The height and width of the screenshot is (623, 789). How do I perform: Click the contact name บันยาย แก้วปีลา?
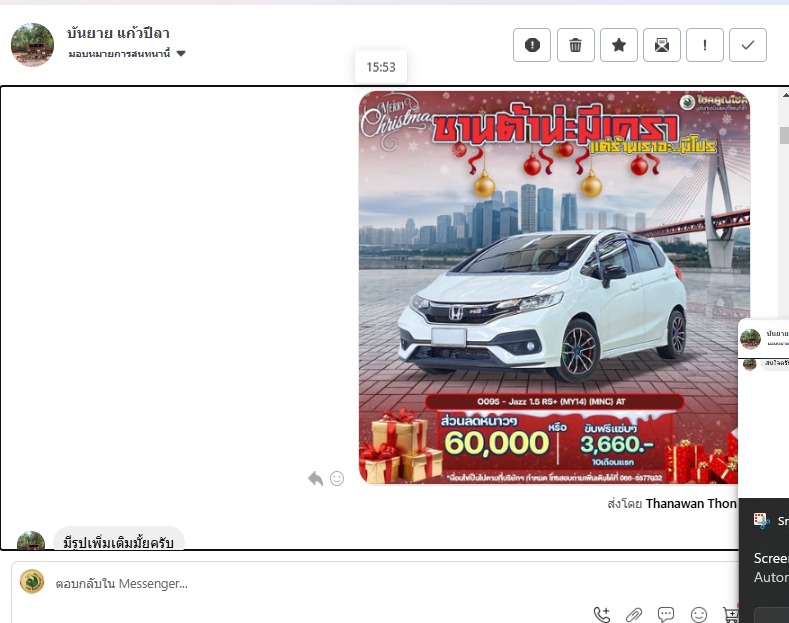118,33
